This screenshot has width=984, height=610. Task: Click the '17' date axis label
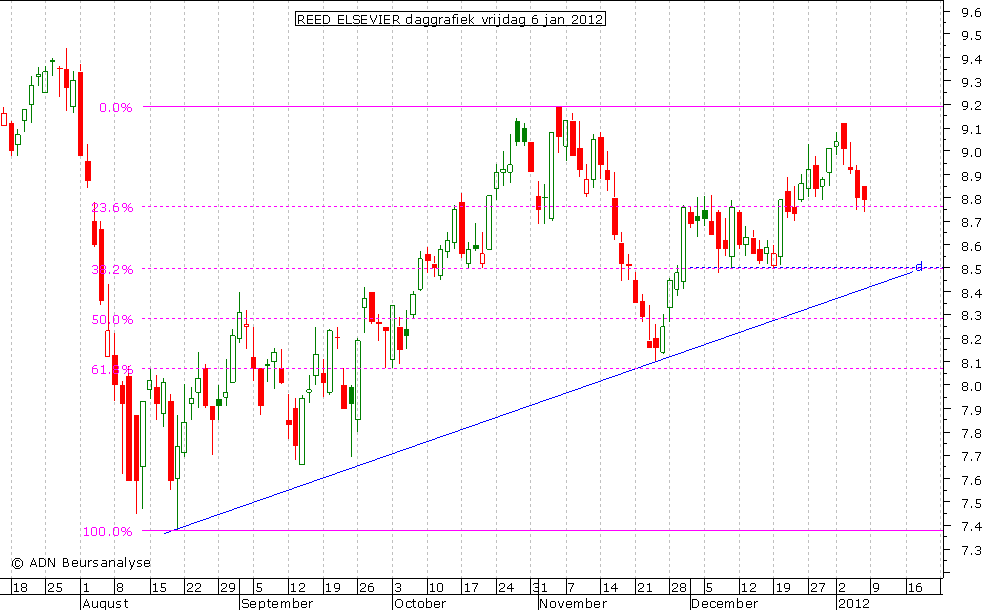click(471, 588)
